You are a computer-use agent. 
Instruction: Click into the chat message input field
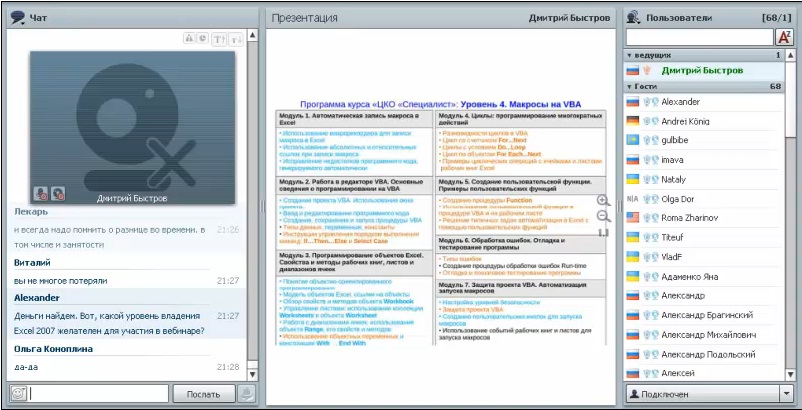pos(98,394)
